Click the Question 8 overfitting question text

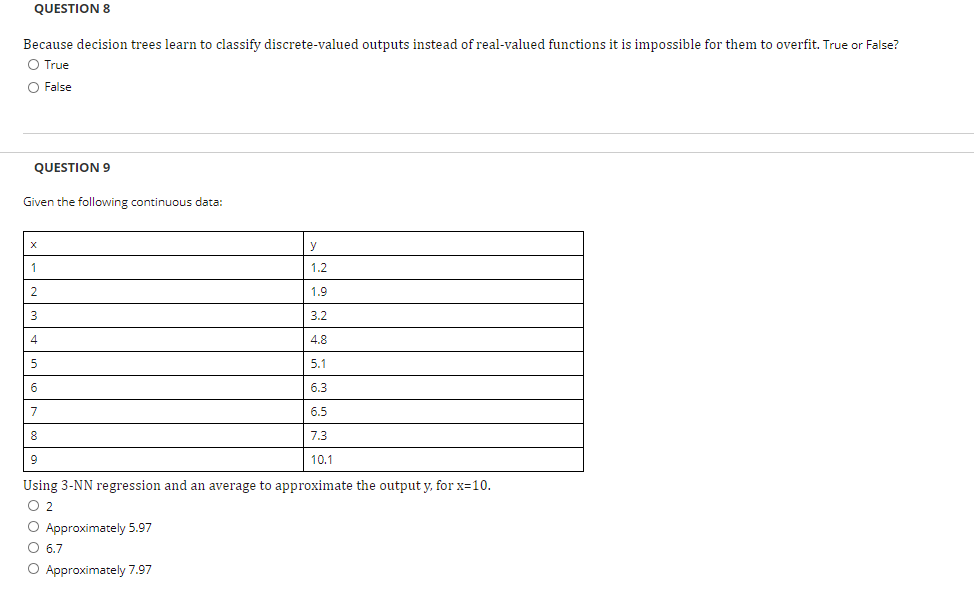[458, 44]
